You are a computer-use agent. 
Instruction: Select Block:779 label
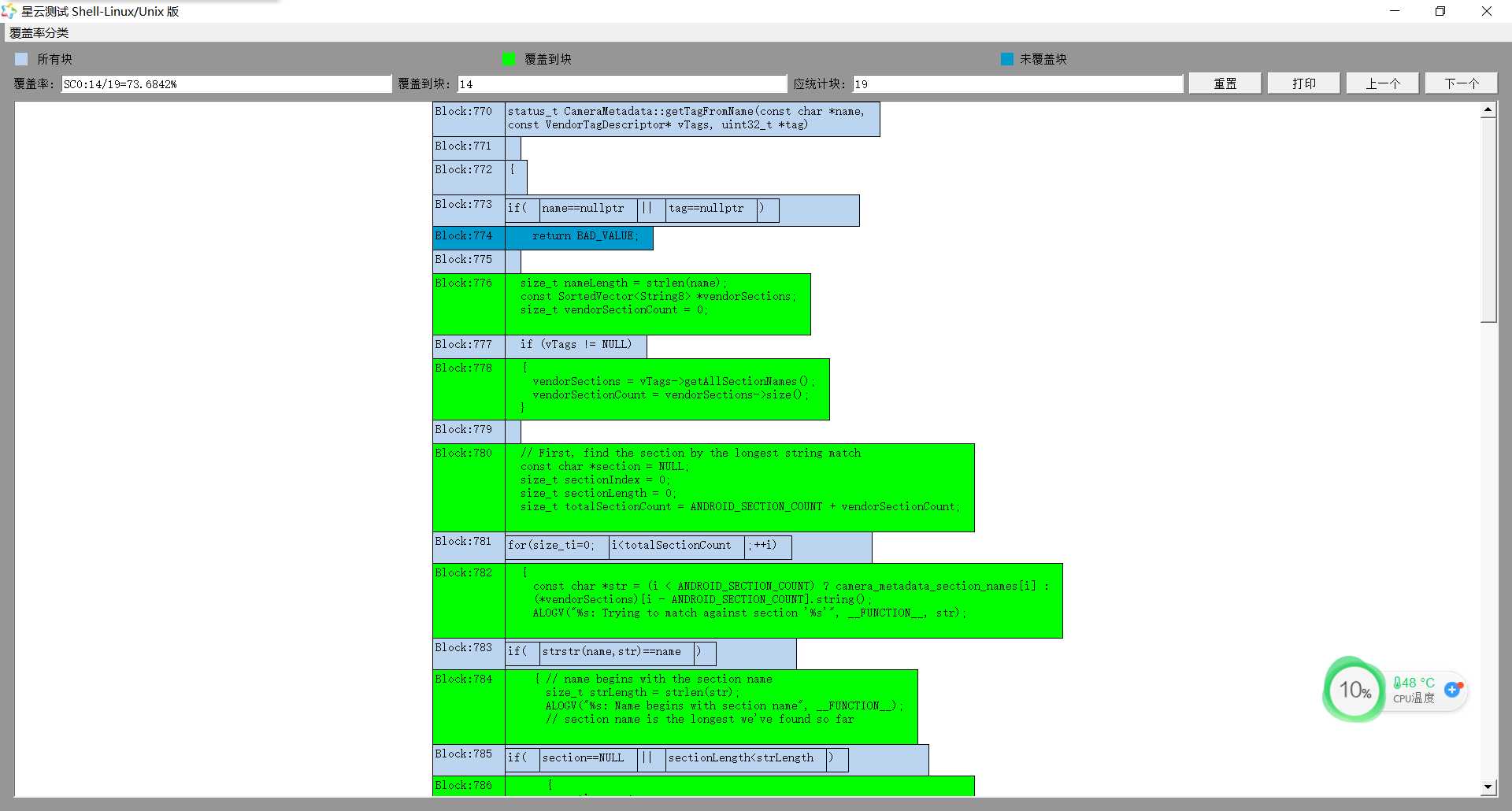coord(469,431)
